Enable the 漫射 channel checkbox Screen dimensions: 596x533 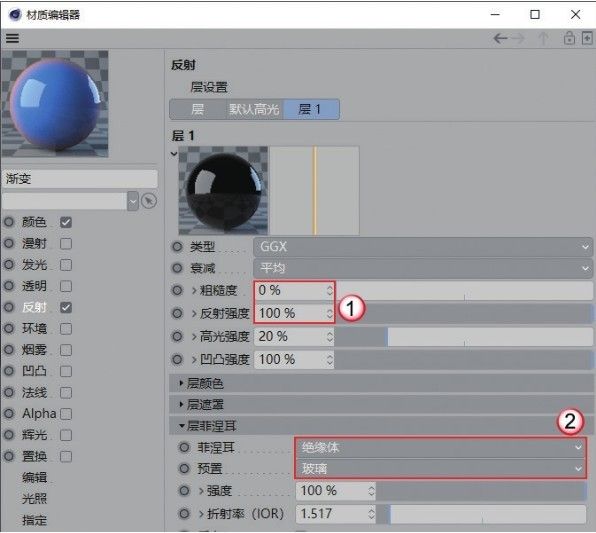coord(66,244)
